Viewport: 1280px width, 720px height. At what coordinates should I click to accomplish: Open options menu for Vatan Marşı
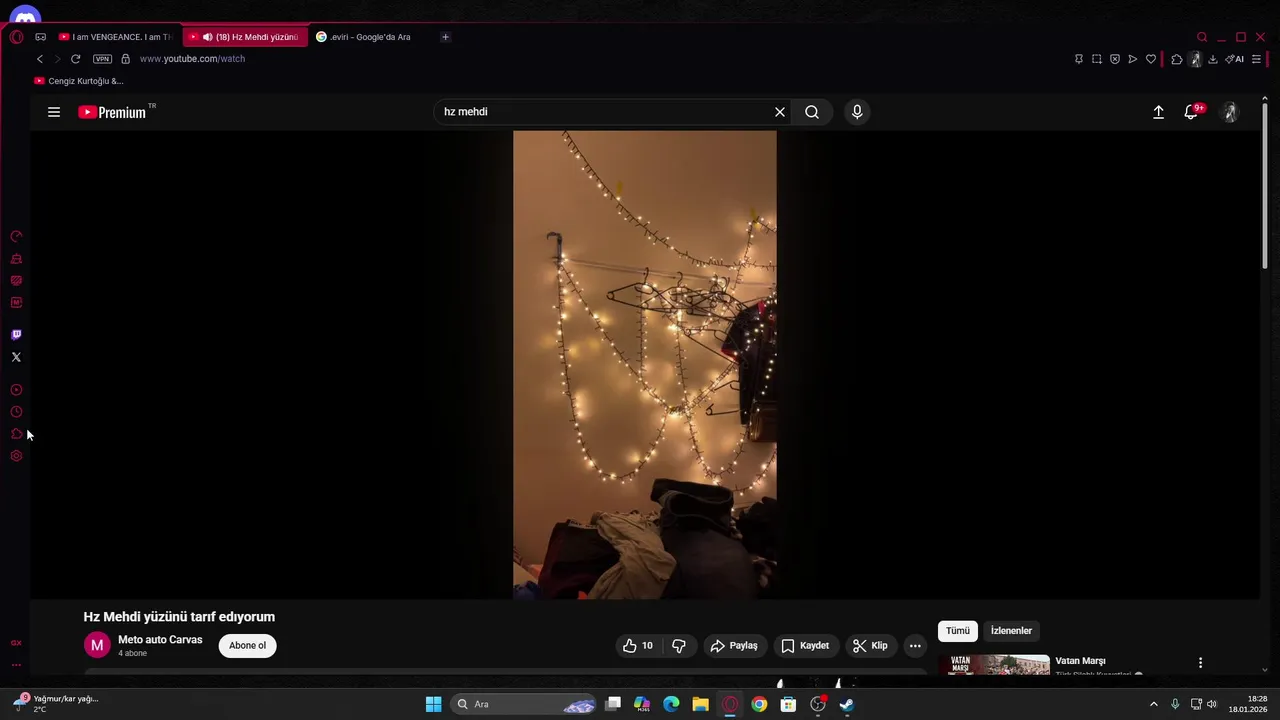click(x=1200, y=663)
